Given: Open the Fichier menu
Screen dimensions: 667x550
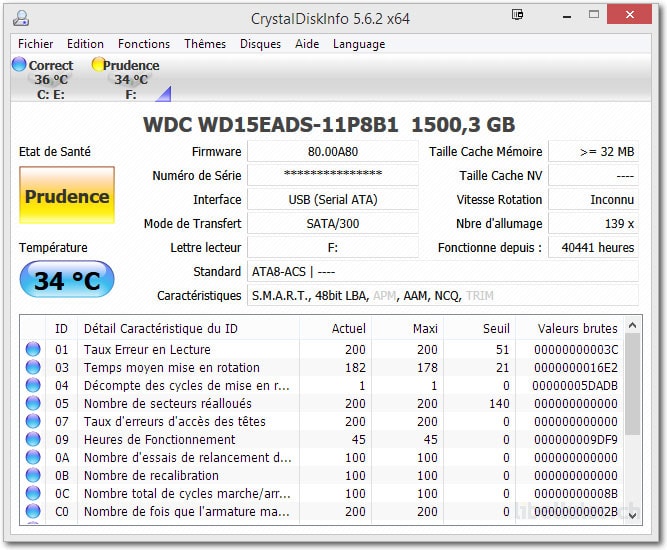Looking at the screenshot, I should point(35,44).
